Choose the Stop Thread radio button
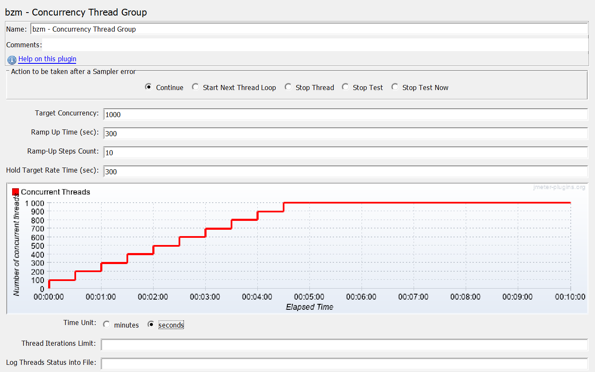The image size is (595, 372). (288, 87)
